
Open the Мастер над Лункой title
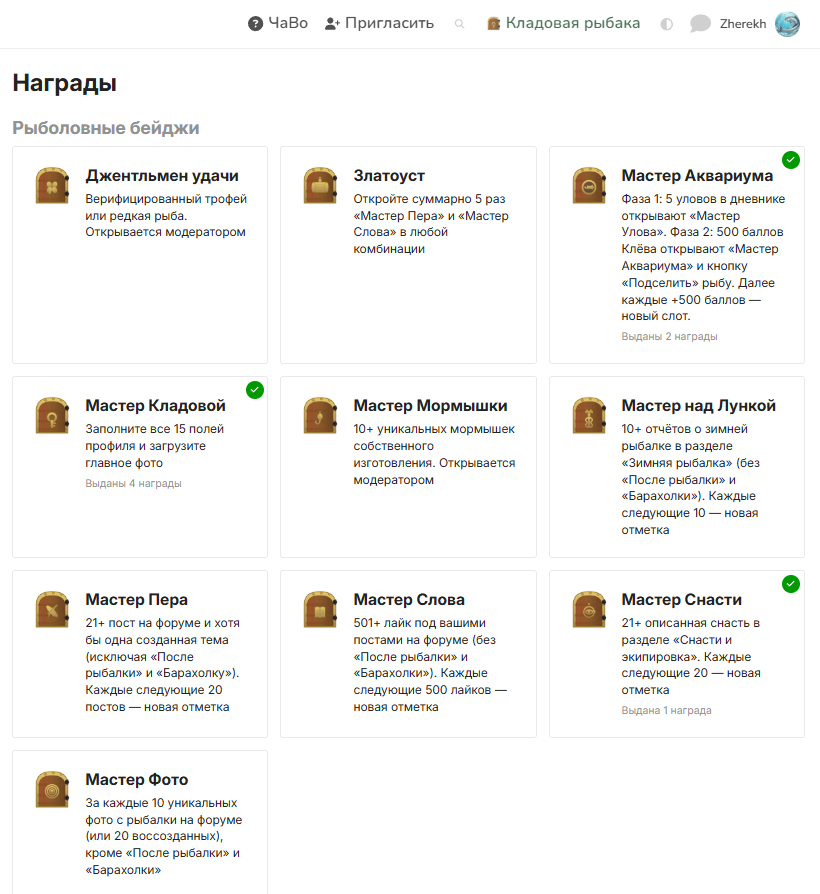tap(699, 405)
